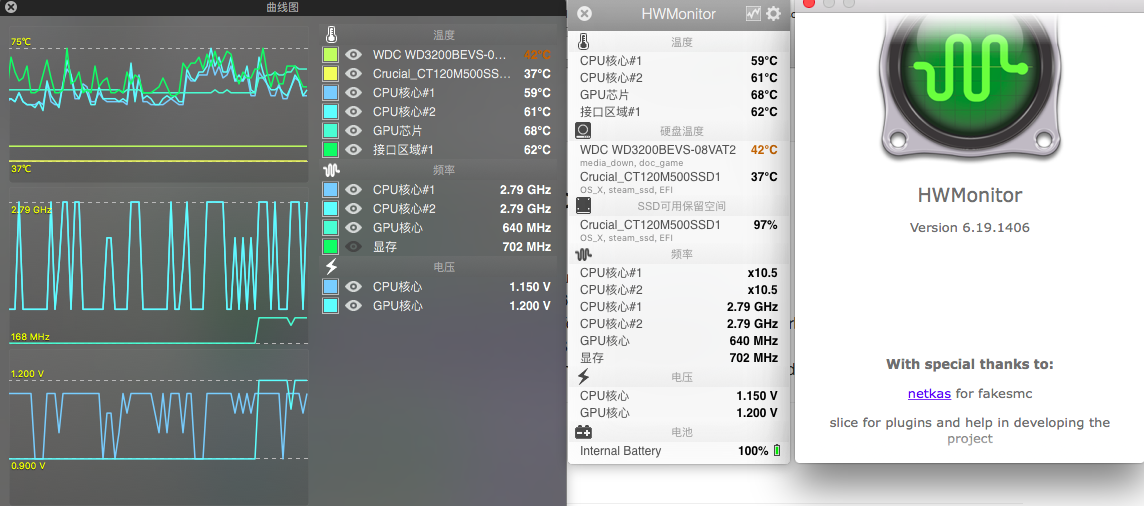Close the HWMonitor popup panel
1144x506 pixels.
[x=584, y=14]
